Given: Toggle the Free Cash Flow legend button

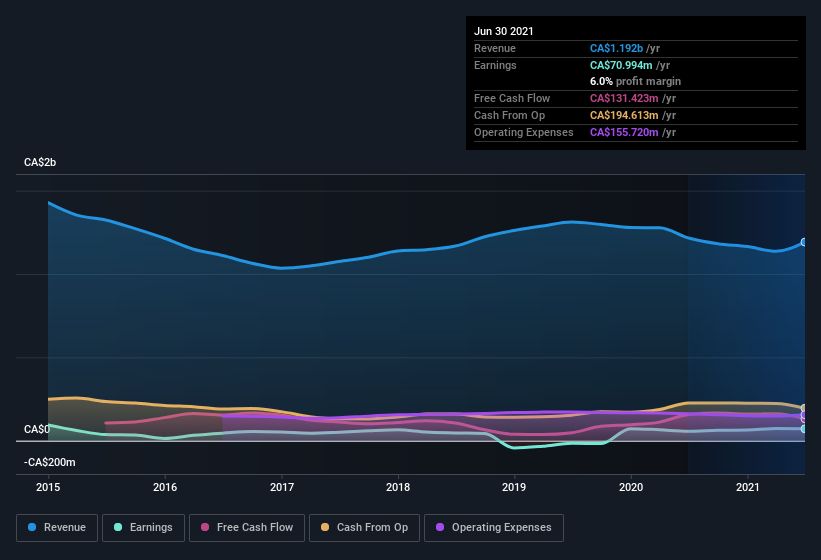Looking at the screenshot, I should point(247,528).
